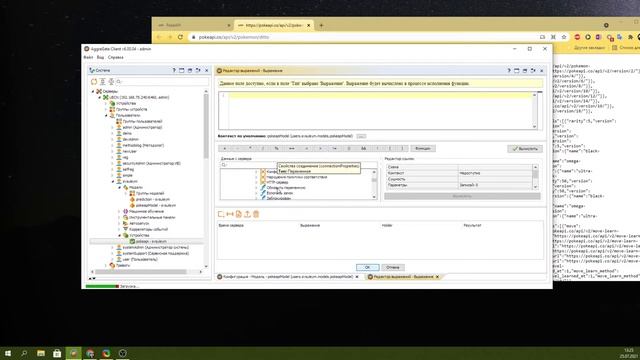This screenshot has height=360, width=640.
Task: Expand the admin (Администратор) user node
Action: (113, 127)
